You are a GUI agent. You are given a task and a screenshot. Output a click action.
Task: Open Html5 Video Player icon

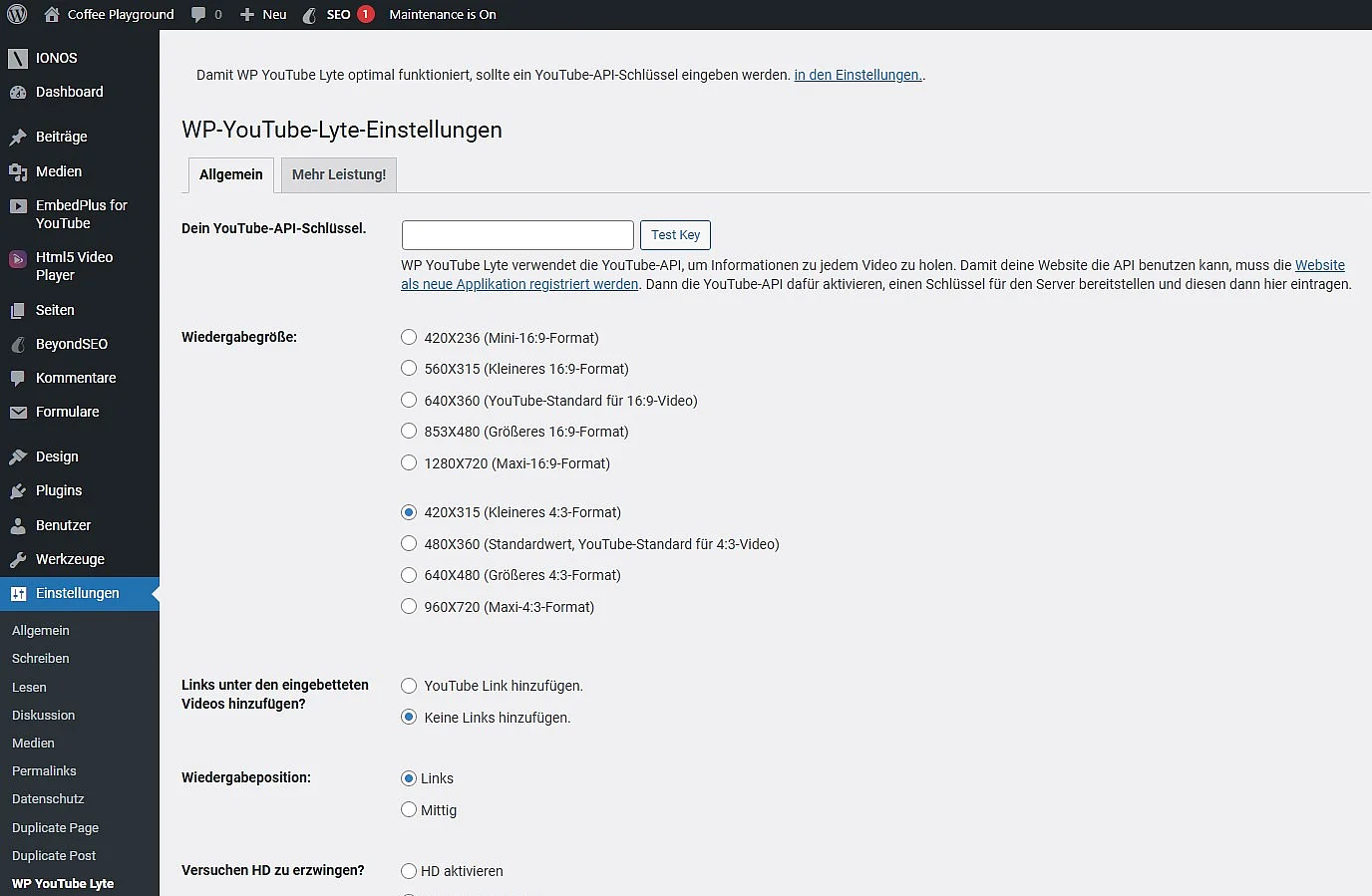18,259
